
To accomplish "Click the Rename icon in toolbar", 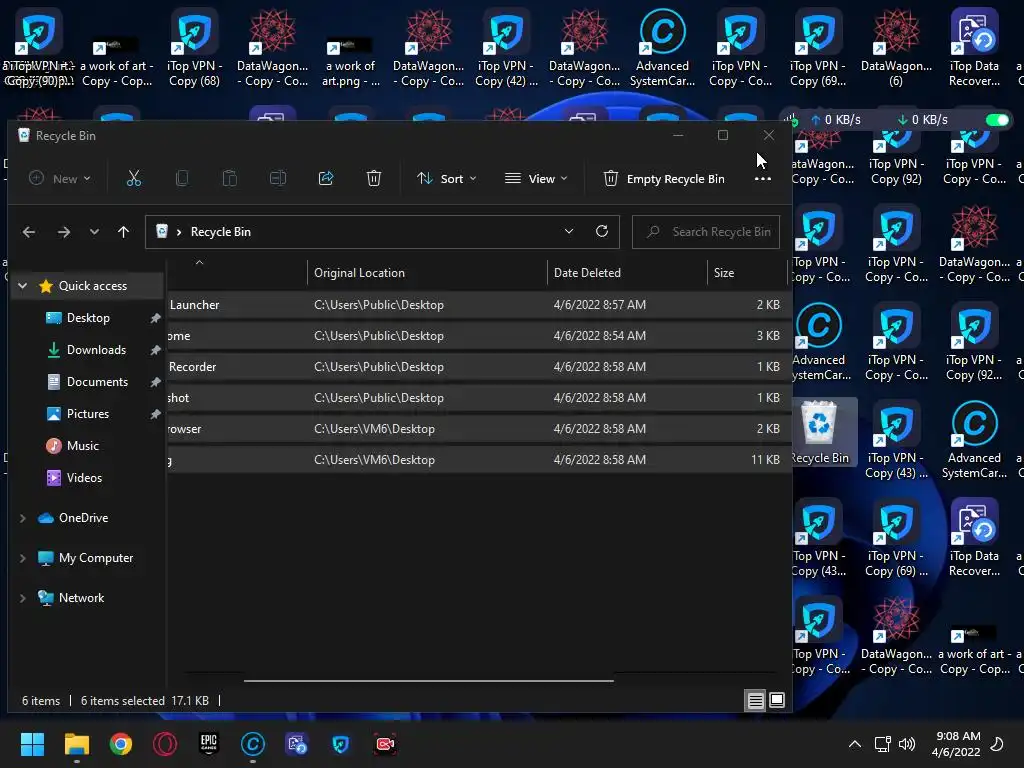I will [x=278, y=178].
